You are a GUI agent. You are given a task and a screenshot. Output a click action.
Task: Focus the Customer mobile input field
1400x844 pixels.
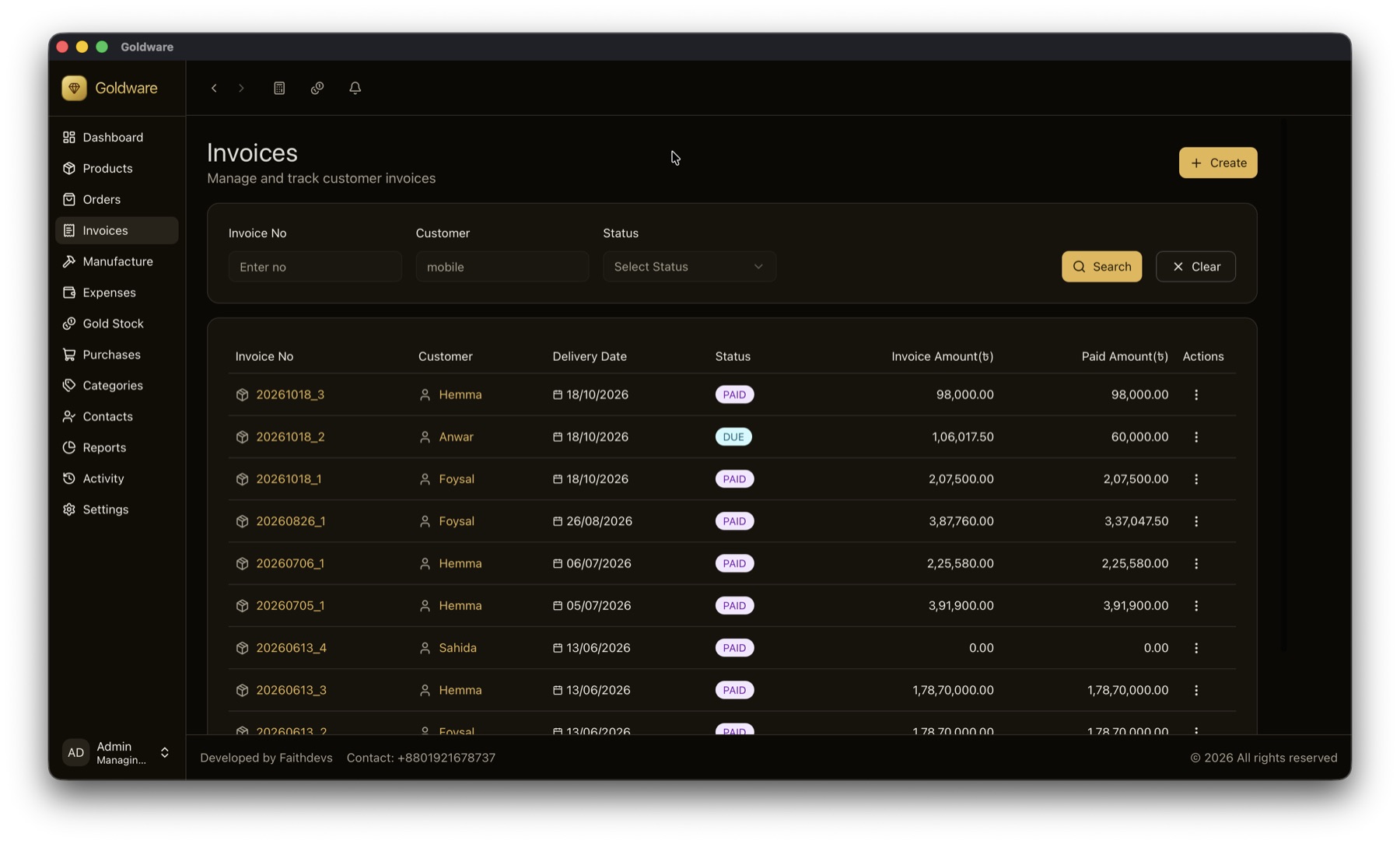pos(502,266)
